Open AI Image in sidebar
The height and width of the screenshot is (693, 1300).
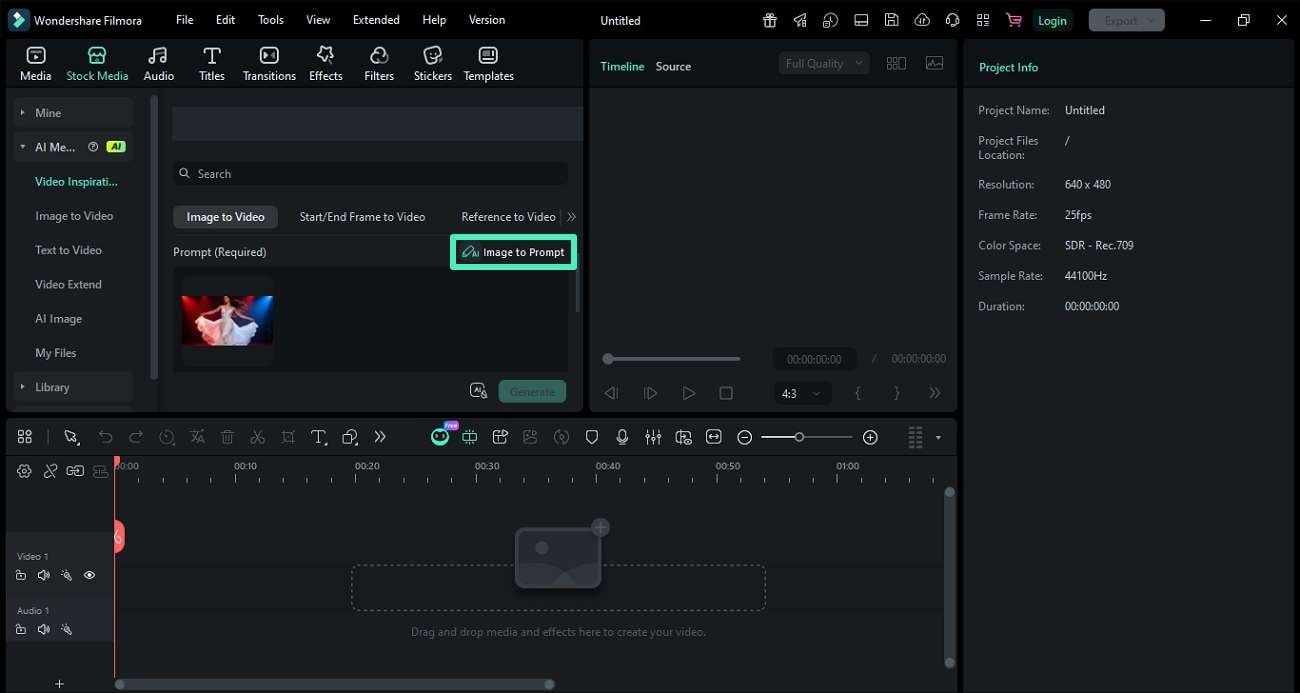tap(58, 318)
